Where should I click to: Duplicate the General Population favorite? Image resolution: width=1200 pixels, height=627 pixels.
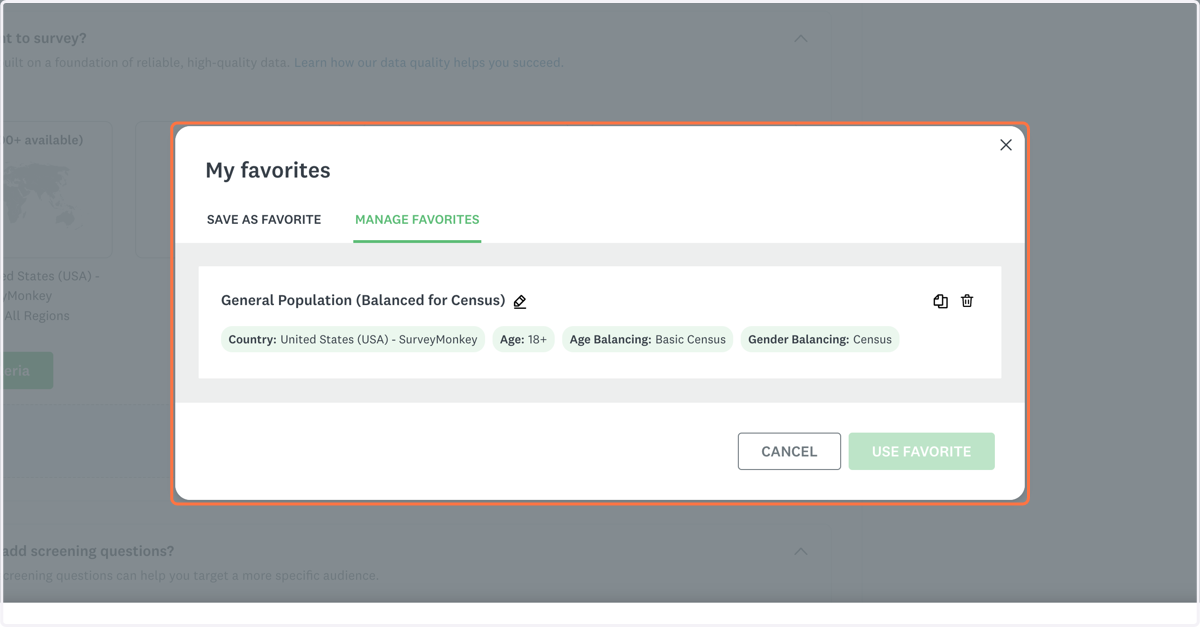coord(940,301)
